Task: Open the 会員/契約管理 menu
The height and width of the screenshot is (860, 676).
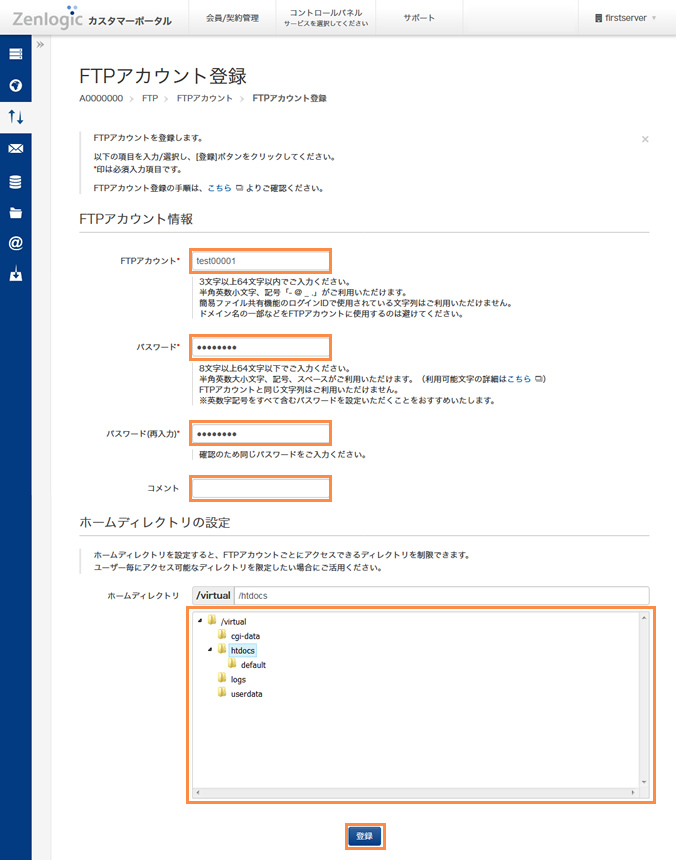Action: [232, 18]
